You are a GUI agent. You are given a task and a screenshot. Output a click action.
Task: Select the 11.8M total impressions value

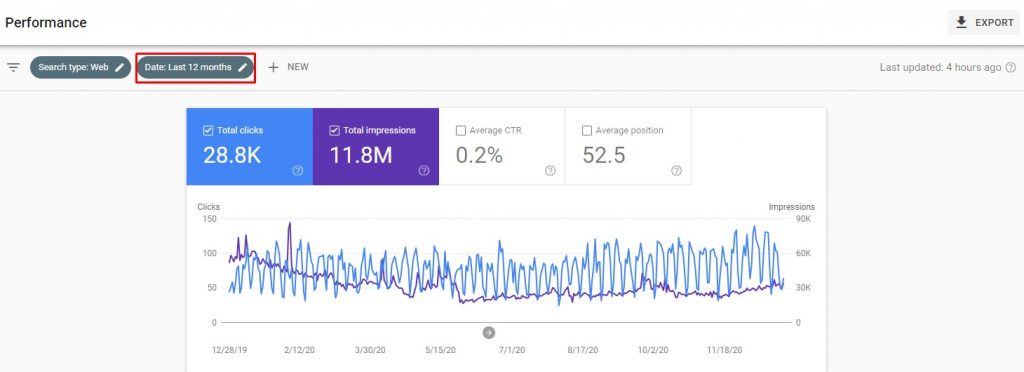(360, 155)
